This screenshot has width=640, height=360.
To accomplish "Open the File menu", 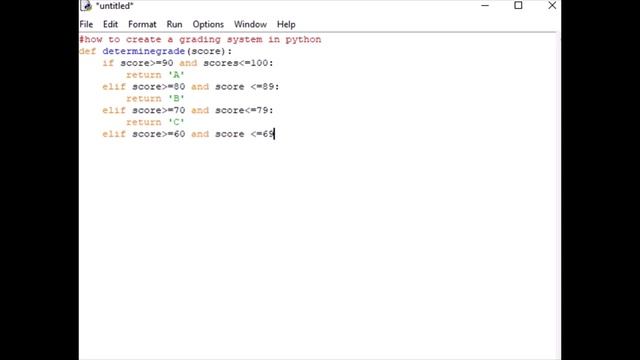I will pyautogui.click(x=86, y=24).
